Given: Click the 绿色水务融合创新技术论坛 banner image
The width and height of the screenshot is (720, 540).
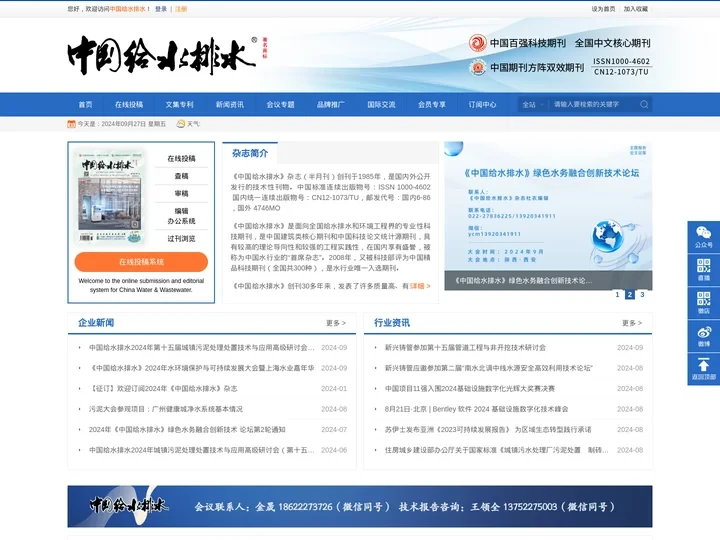Looking at the screenshot, I should tap(548, 216).
